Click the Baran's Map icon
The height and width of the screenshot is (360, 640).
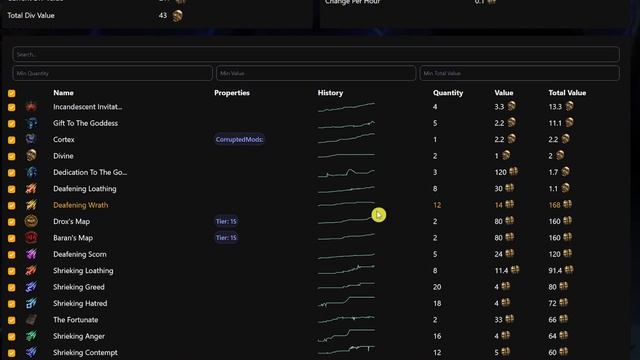[x=31, y=238]
